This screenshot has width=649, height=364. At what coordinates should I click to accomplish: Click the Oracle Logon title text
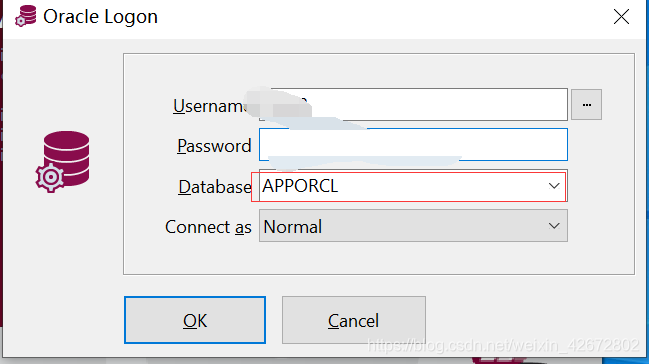tap(101, 17)
